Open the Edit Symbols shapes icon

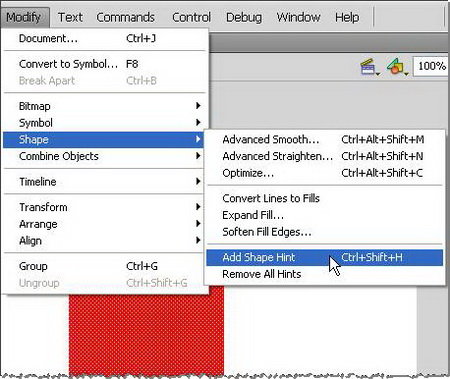tap(397, 67)
